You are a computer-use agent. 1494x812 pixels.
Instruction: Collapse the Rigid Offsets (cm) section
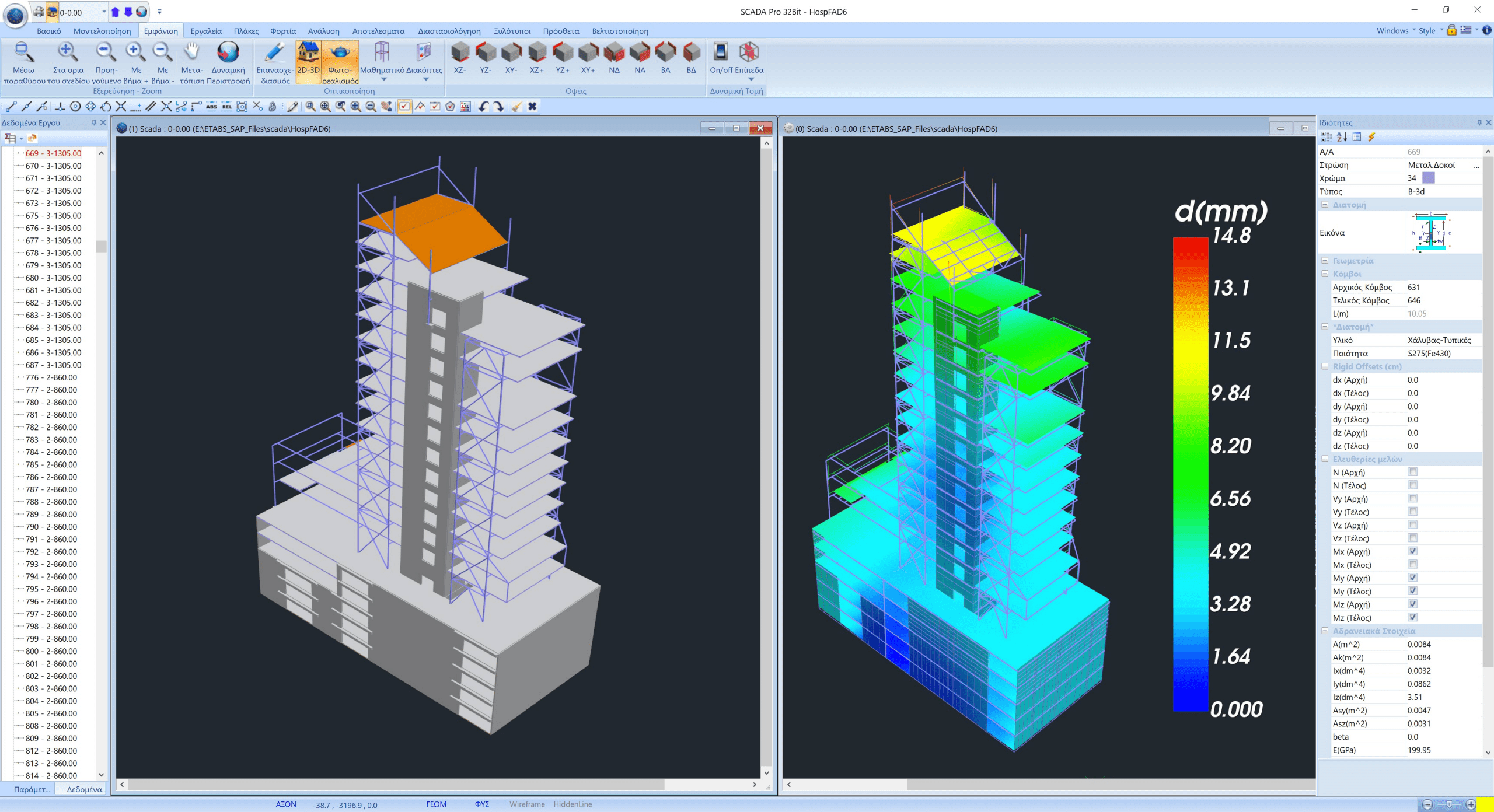click(1325, 366)
